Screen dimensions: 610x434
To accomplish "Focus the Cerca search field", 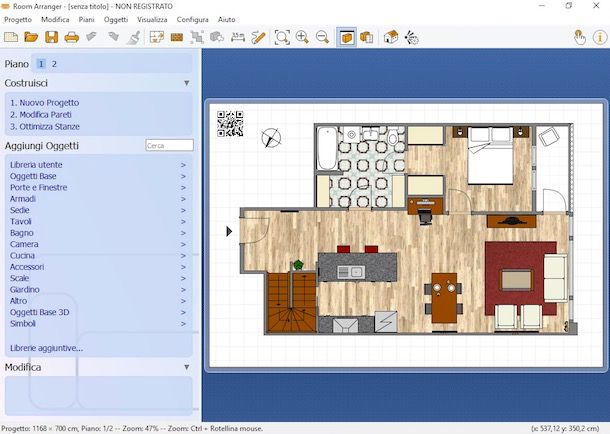I will pos(169,145).
